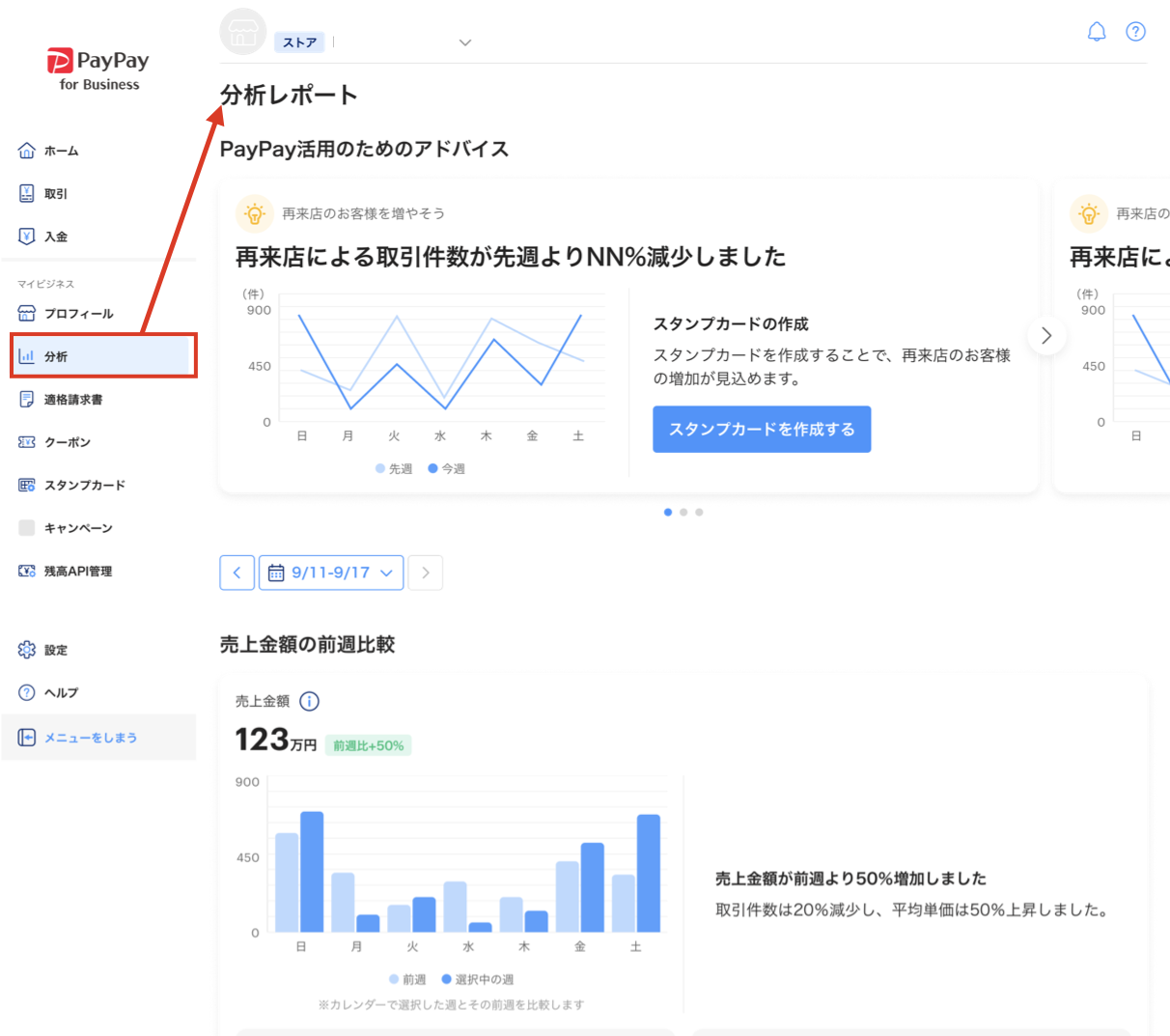Click スタンプカードの作成 subheading
This screenshot has width=1170, height=1036.
[x=731, y=323]
